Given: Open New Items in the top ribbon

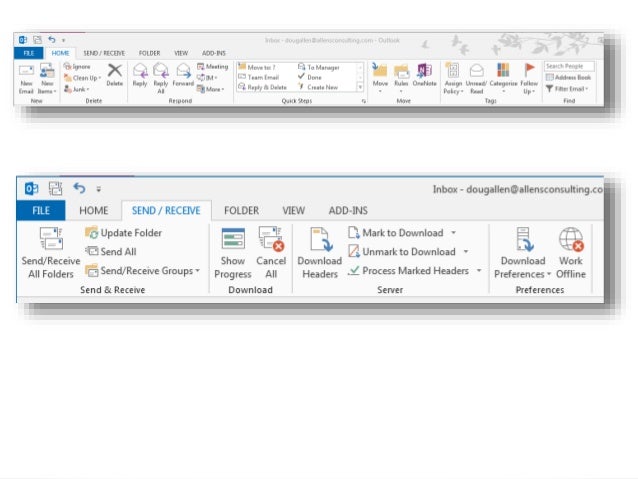Looking at the screenshot, I should [47, 79].
